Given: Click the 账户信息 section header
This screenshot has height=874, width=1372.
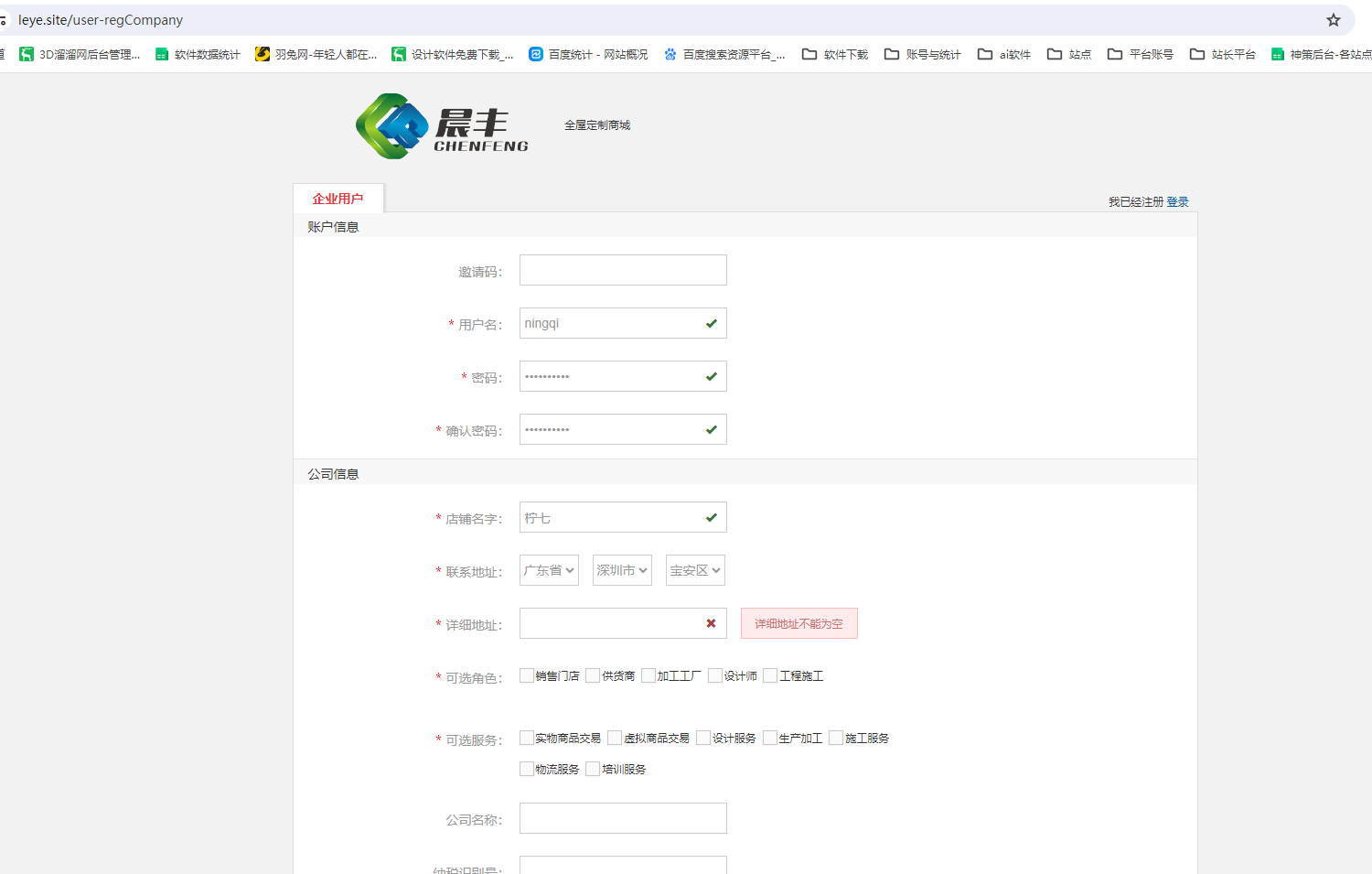Looking at the screenshot, I should 333,227.
